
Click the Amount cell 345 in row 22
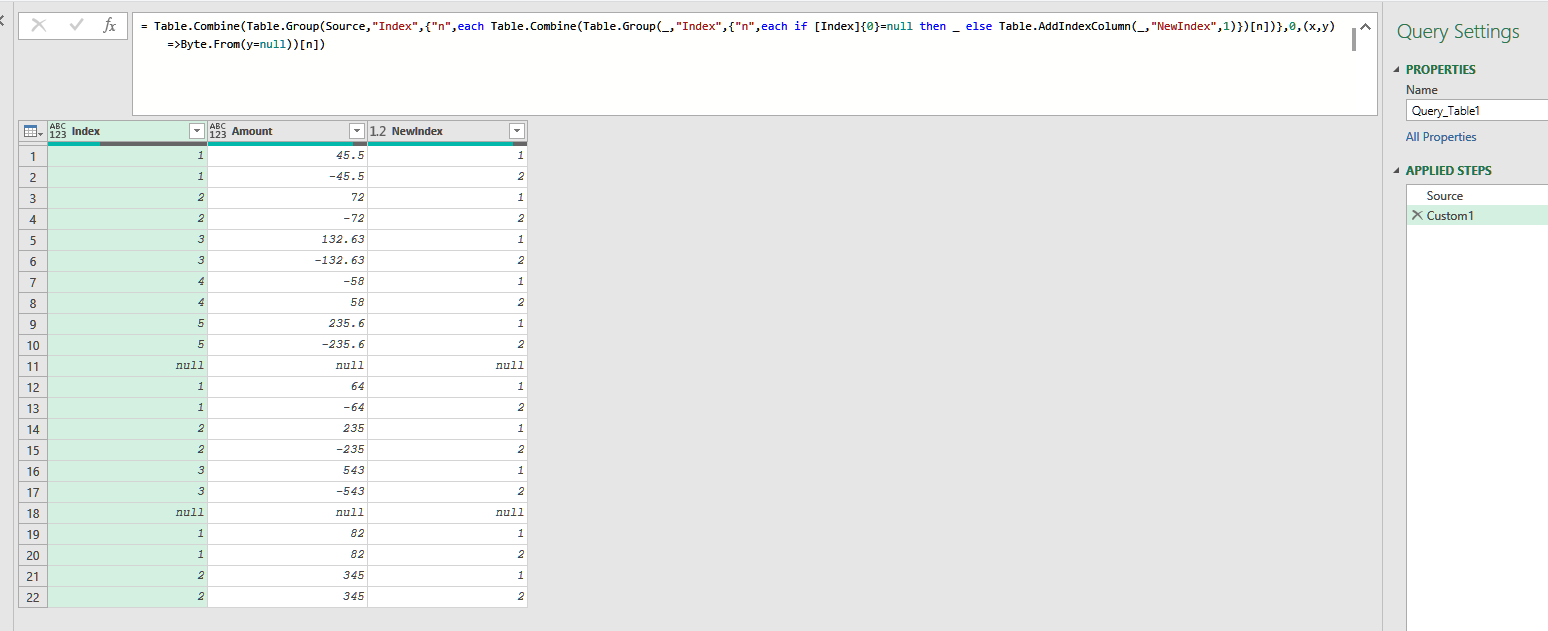click(x=287, y=596)
